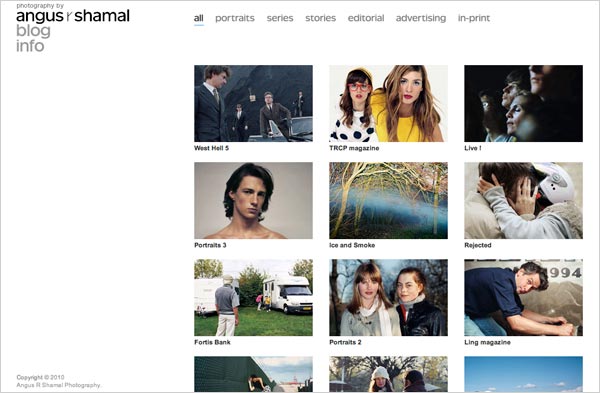Click the 'Fortis Bank' caption
The height and width of the screenshot is (393, 600).
click(212, 342)
